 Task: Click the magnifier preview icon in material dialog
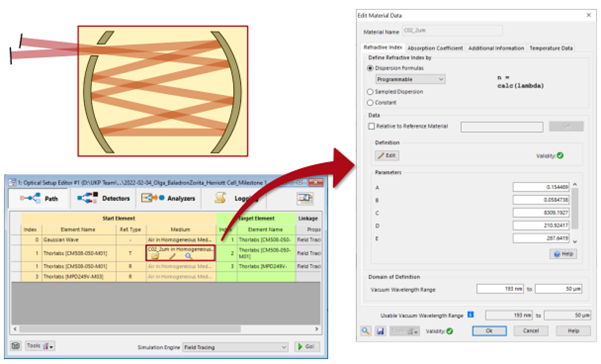coord(366,331)
